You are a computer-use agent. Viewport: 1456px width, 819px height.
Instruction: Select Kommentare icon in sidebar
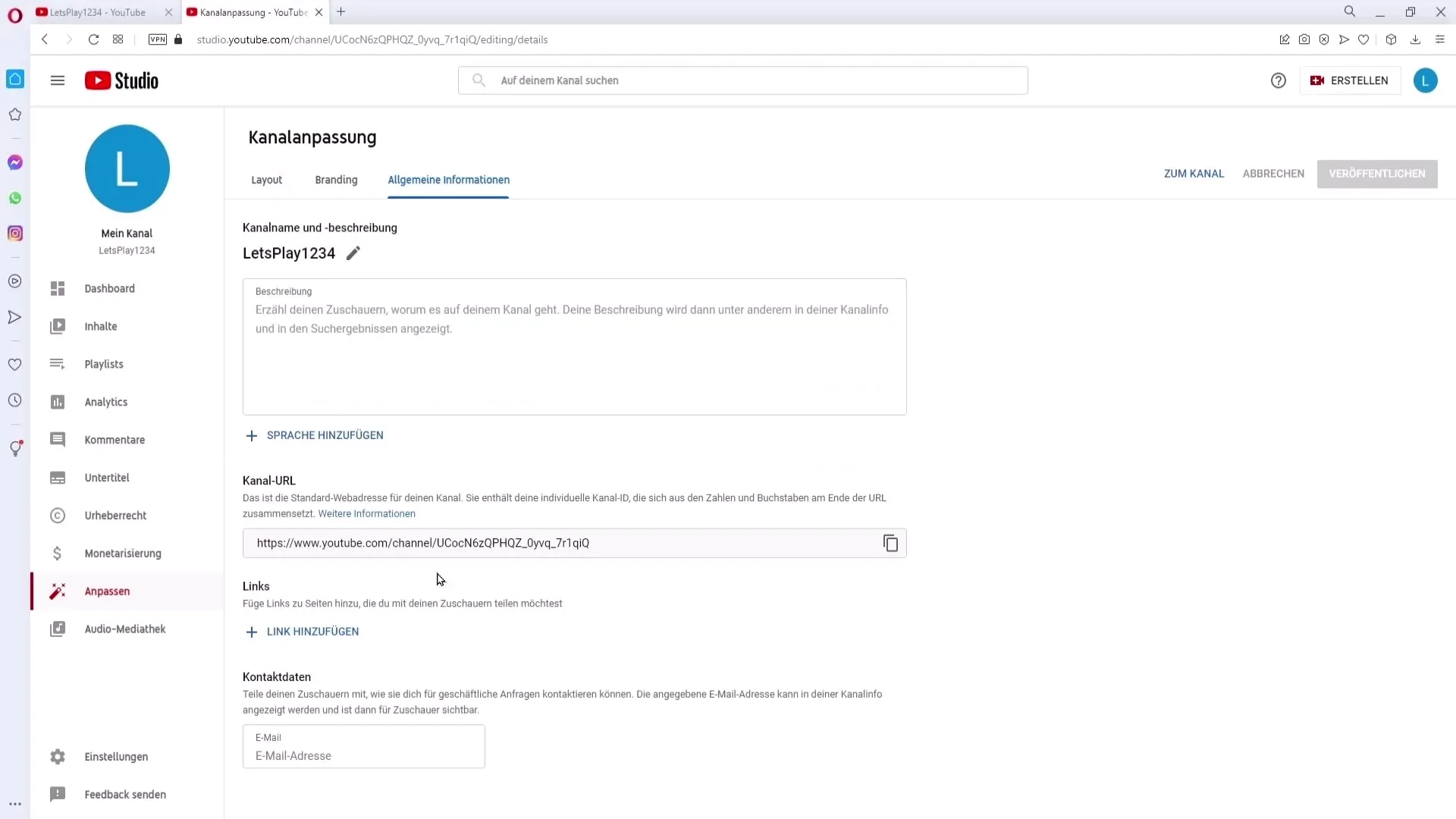tap(57, 440)
